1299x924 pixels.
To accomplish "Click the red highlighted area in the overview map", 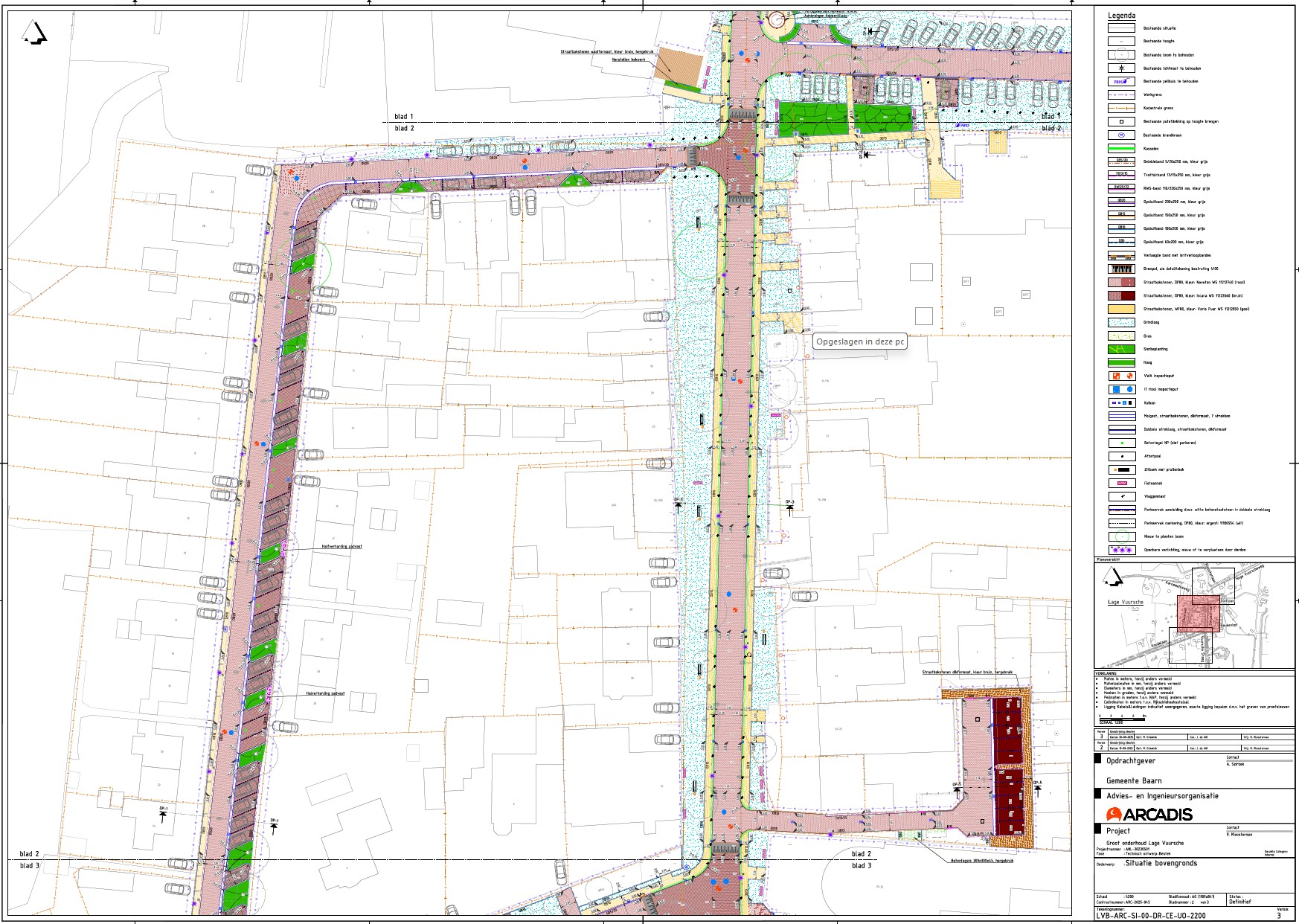I will [1198, 614].
